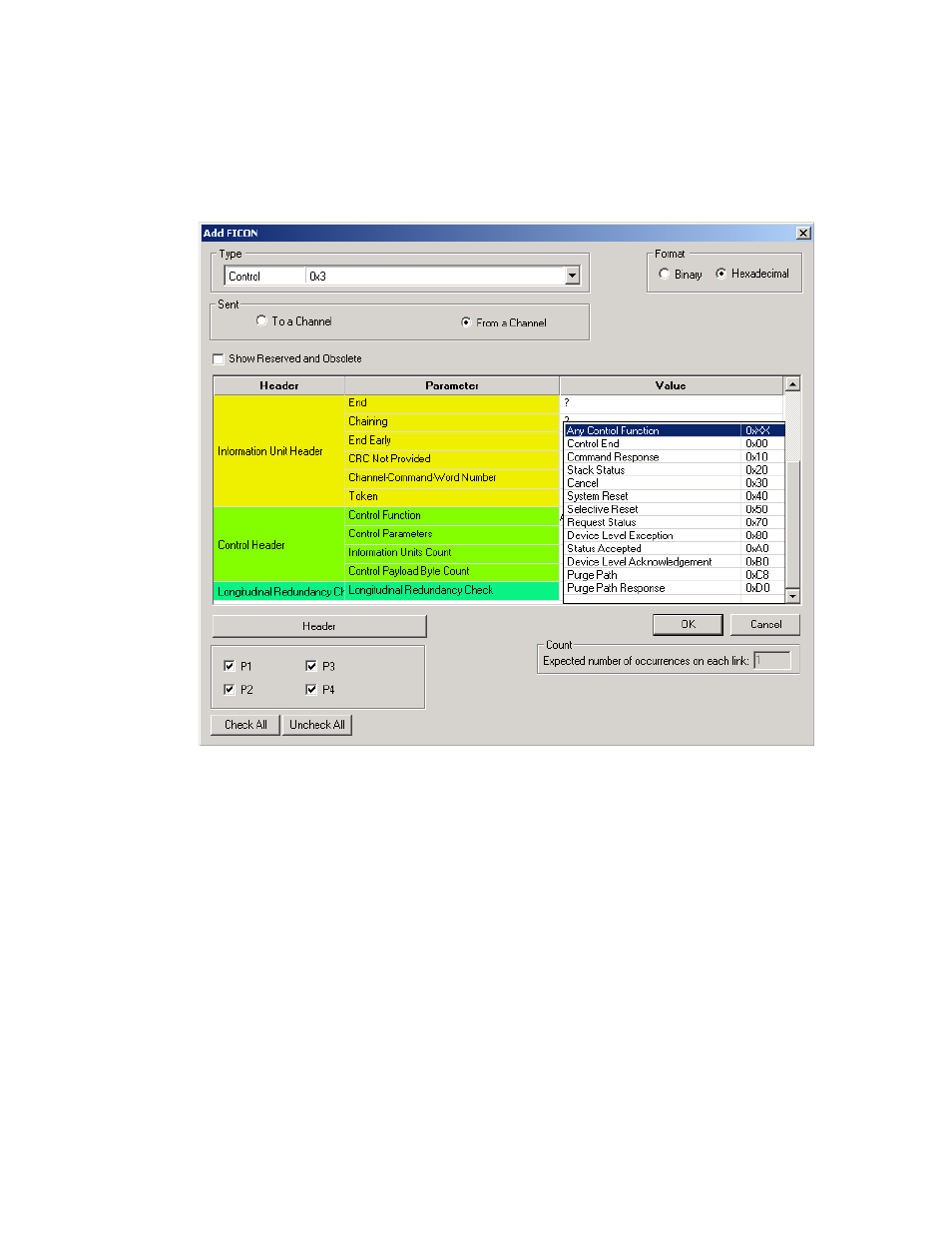
Task: Select the Hexadecimal format radio button
Action: (720, 274)
